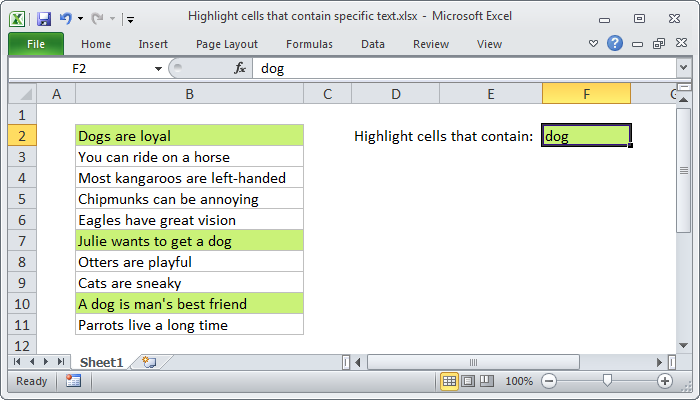Viewport: 700px width, 400px height.
Task: Open the Review ribbon tab
Action: (x=431, y=44)
